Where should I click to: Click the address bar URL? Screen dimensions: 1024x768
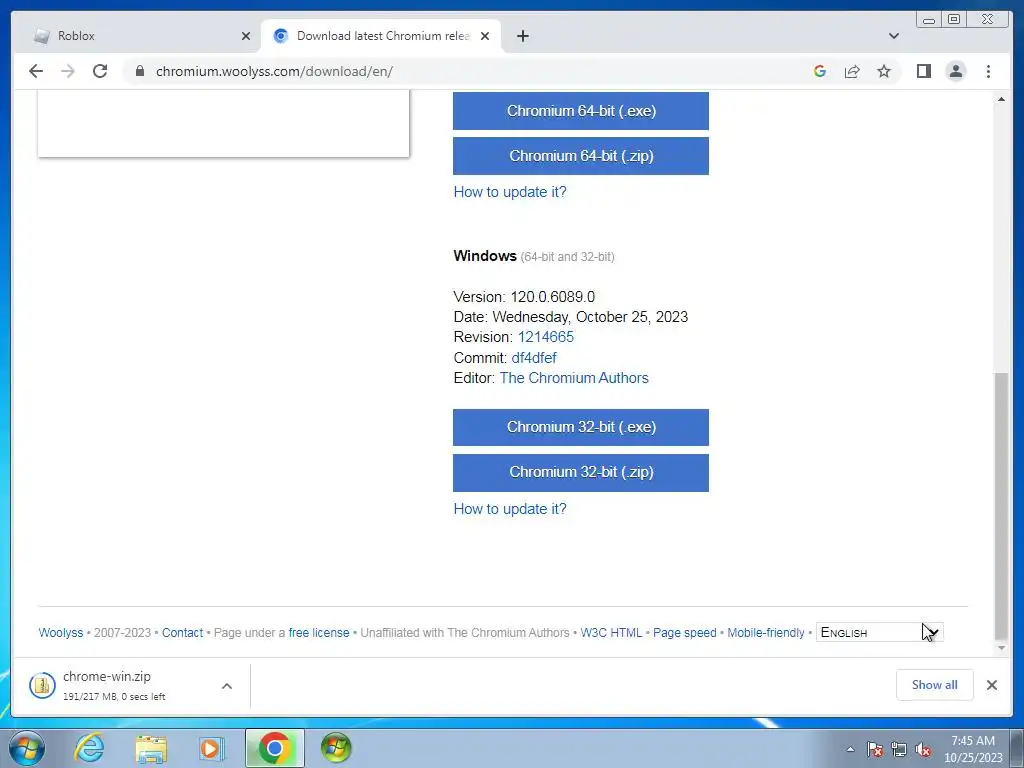(274, 71)
